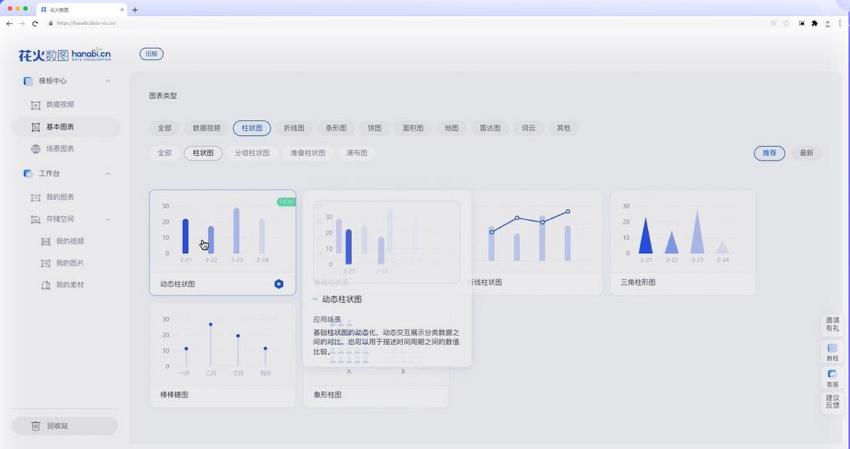
Task: Open 我的图表 via its icon
Action: pos(36,197)
